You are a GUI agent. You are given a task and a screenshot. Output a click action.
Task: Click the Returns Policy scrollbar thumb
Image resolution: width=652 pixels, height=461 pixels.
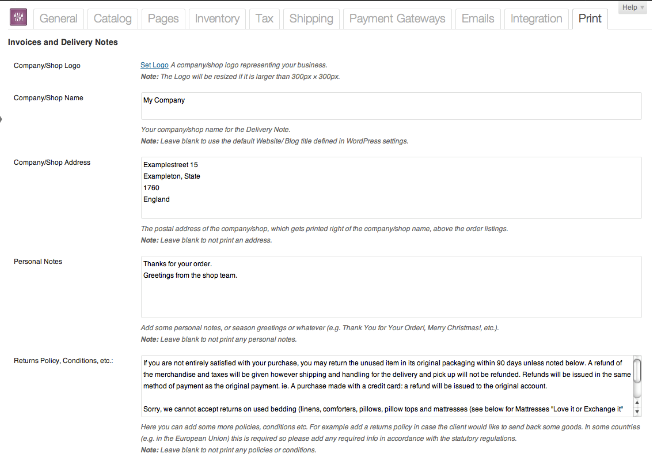point(637,371)
